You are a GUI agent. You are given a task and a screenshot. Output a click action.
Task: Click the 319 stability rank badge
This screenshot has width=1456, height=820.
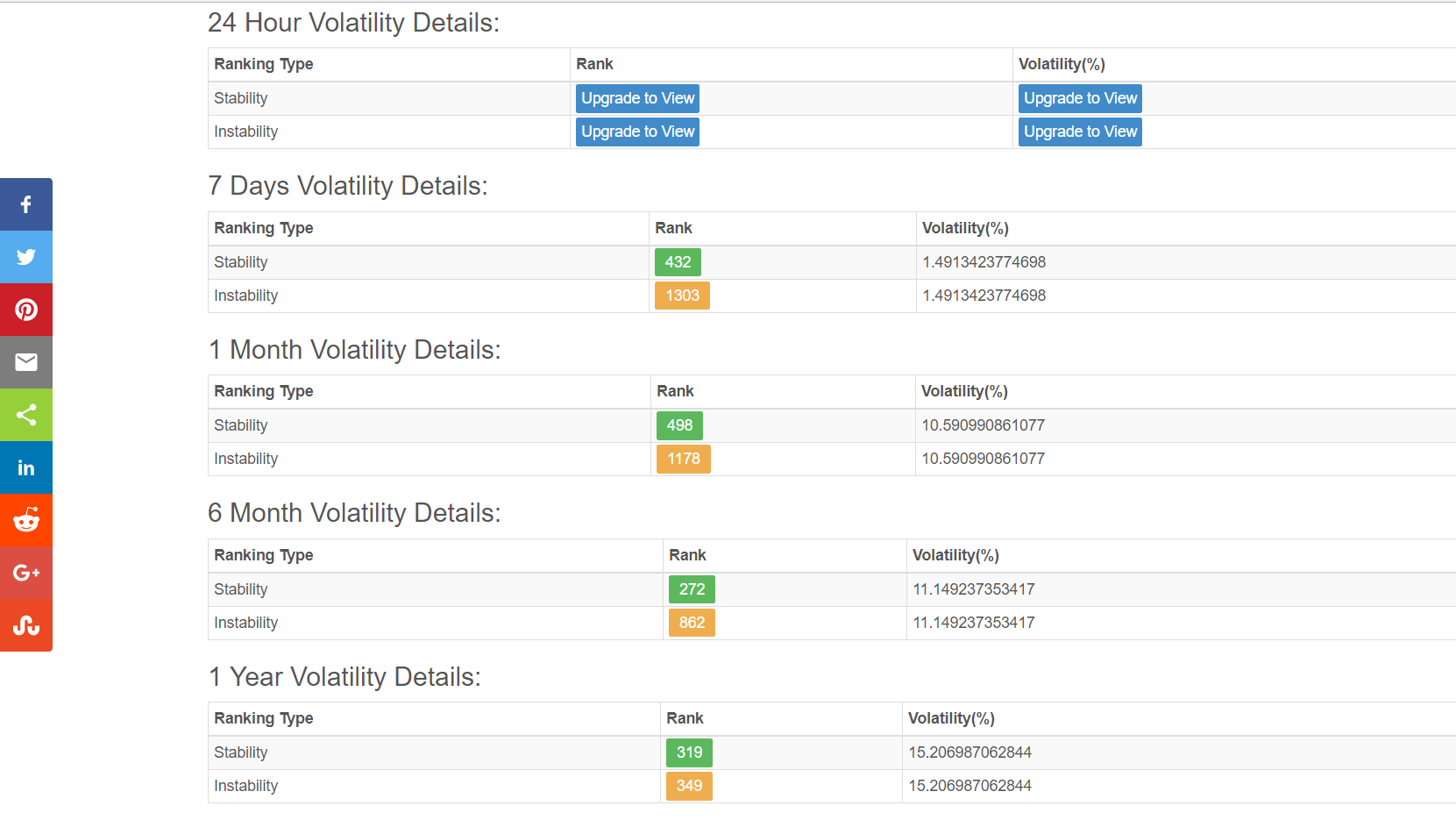(689, 752)
